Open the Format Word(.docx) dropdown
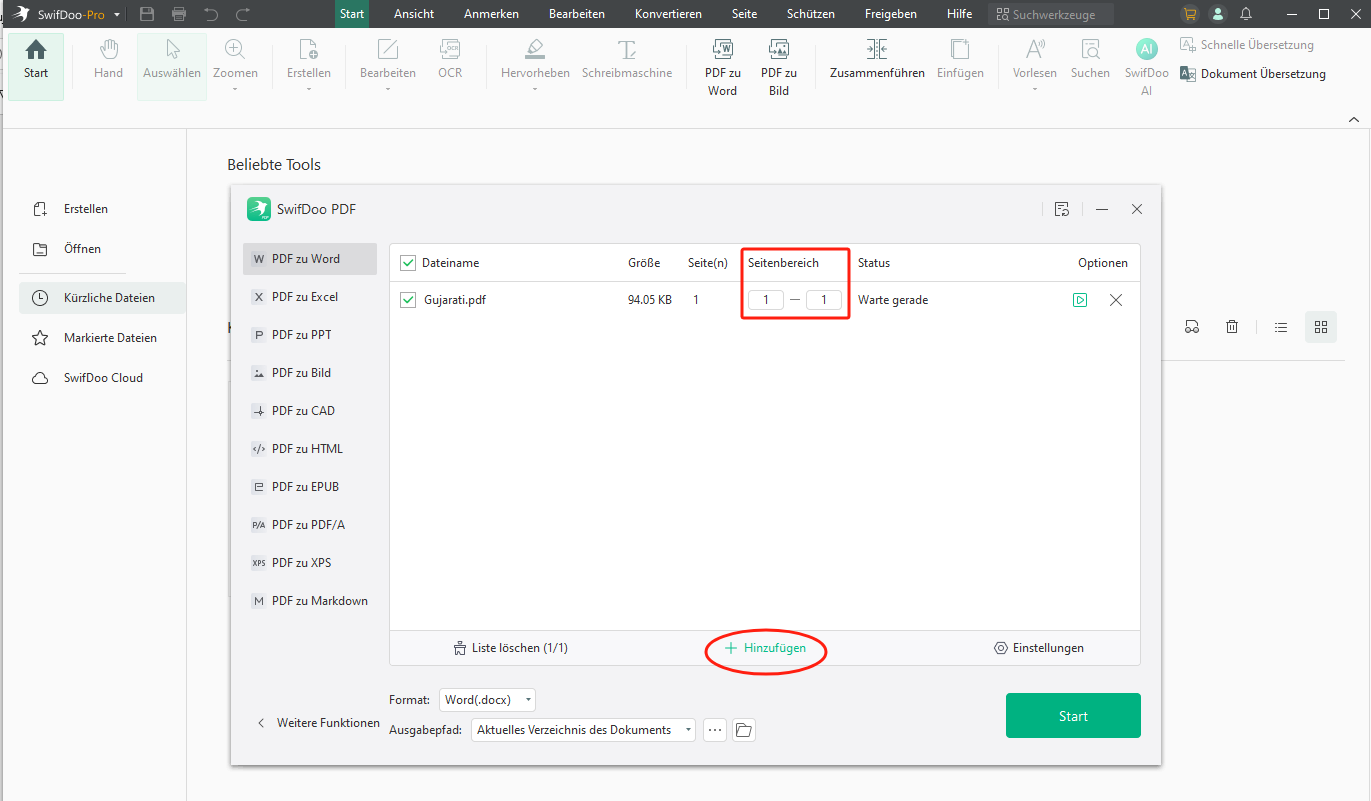The image size is (1371, 801). 488,700
